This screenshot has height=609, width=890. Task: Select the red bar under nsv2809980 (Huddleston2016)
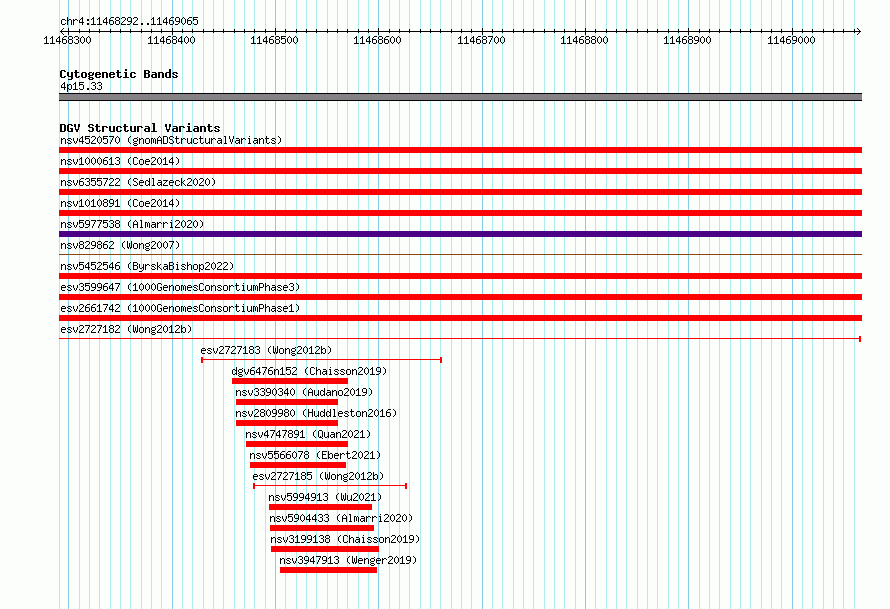click(287, 423)
